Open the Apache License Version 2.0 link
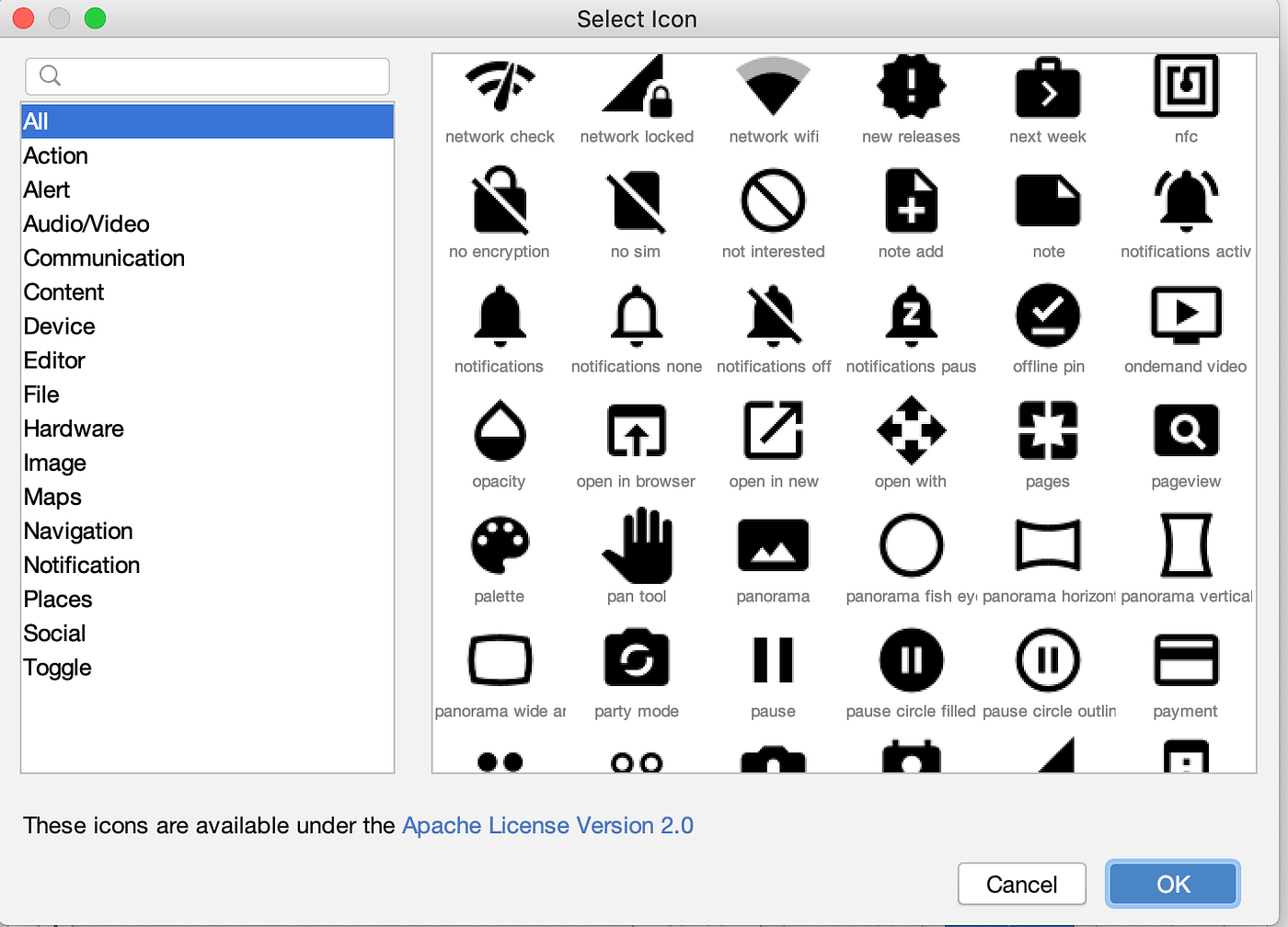 coord(546,825)
